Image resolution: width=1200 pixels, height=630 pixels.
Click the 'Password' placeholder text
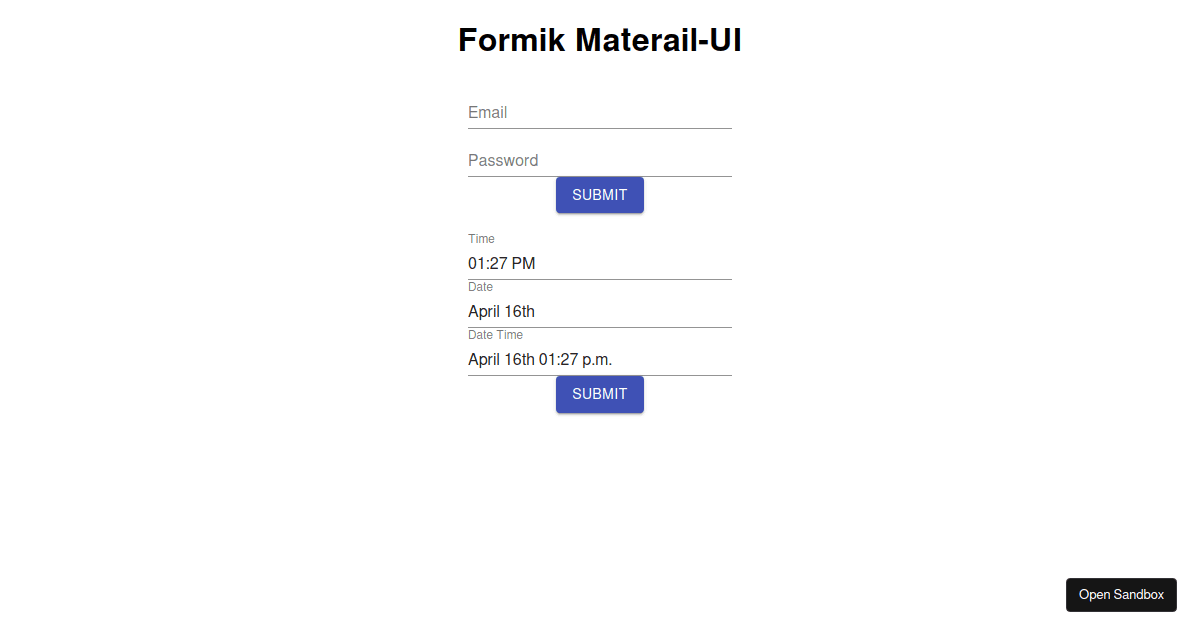pos(503,161)
